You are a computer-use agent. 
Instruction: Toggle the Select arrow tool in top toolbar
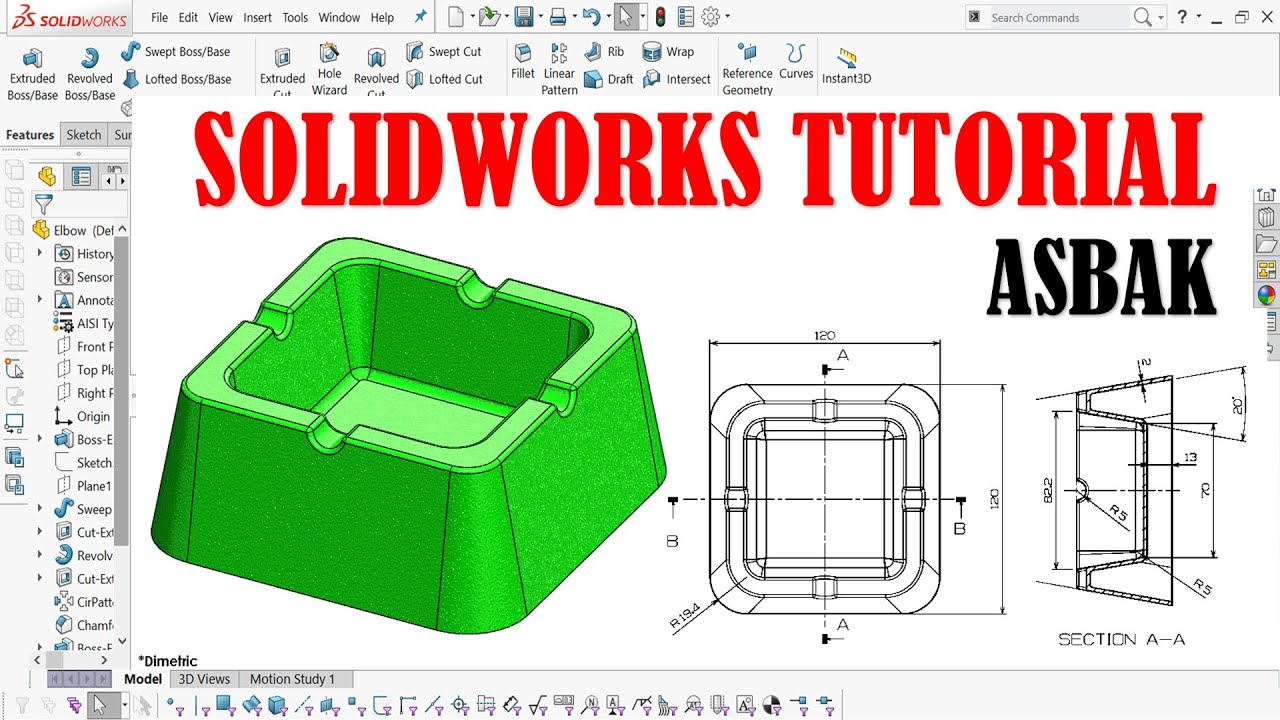coord(624,17)
